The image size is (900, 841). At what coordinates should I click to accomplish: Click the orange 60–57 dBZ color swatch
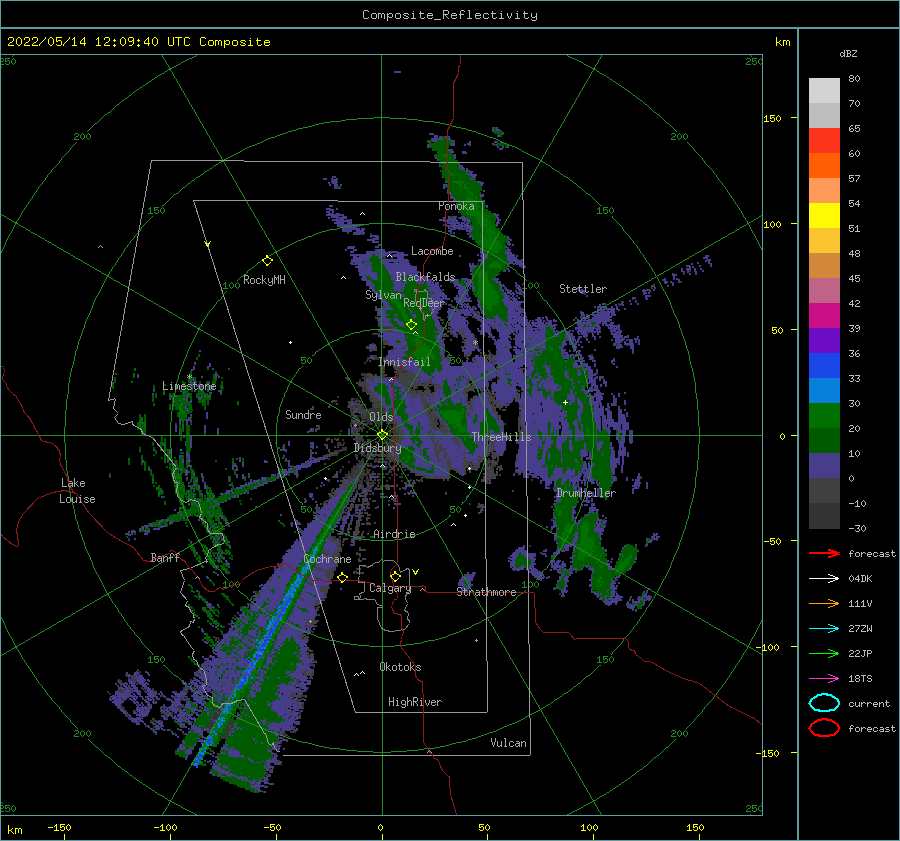[x=824, y=166]
